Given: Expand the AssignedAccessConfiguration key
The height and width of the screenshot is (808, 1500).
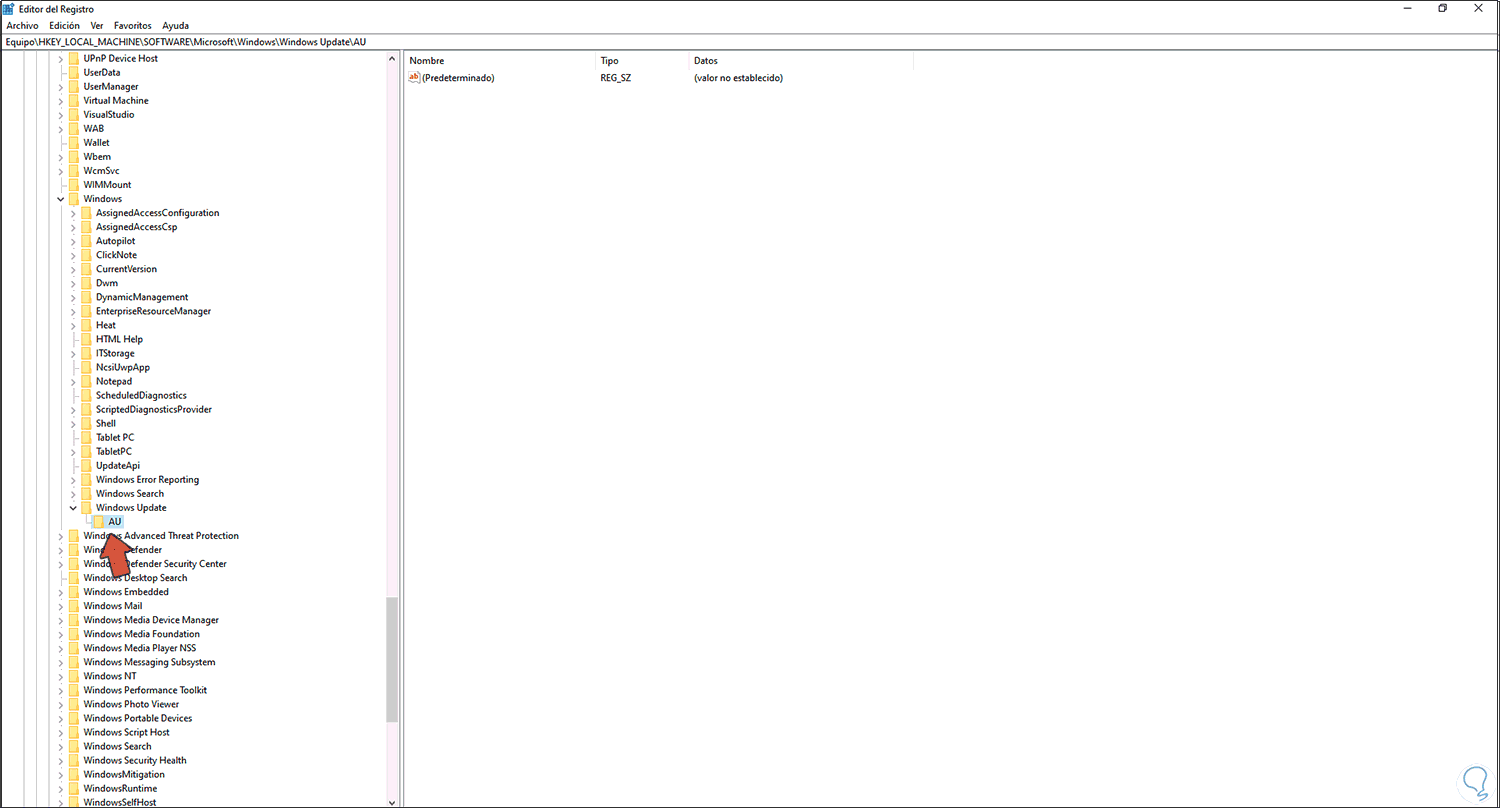Looking at the screenshot, I should (73, 212).
